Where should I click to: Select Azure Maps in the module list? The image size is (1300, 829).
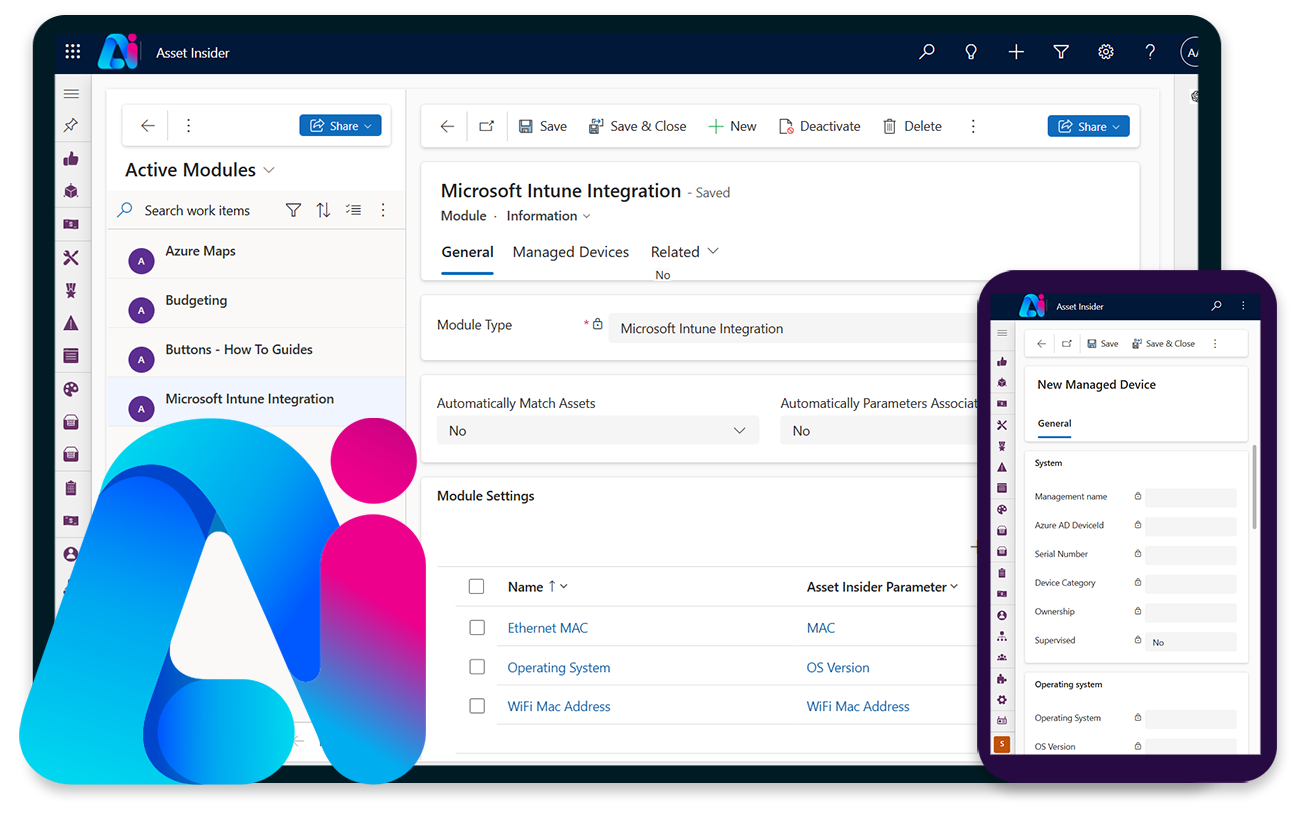[255, 253]
